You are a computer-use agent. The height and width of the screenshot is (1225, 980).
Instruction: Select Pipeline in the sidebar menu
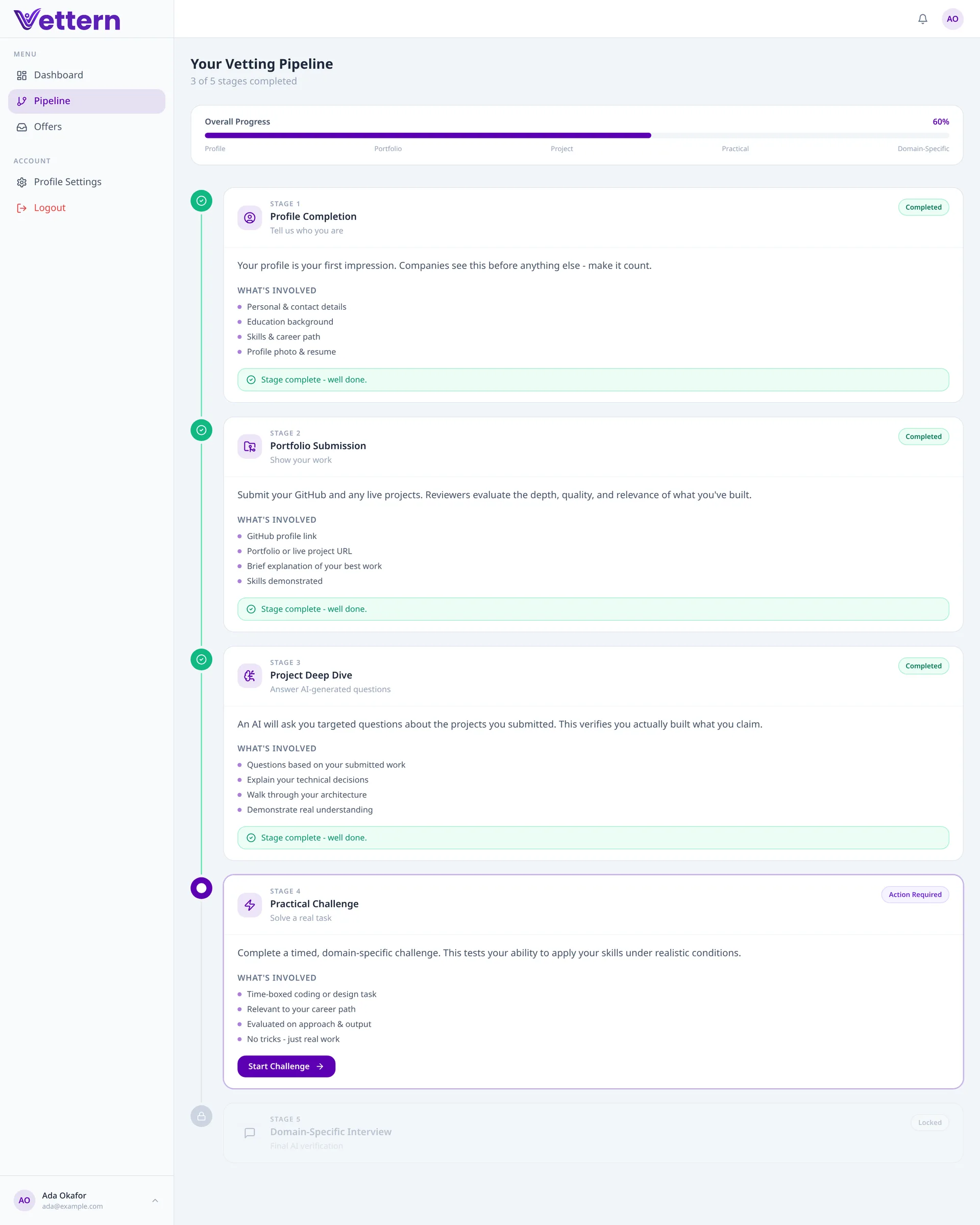(x=86, y=101)
